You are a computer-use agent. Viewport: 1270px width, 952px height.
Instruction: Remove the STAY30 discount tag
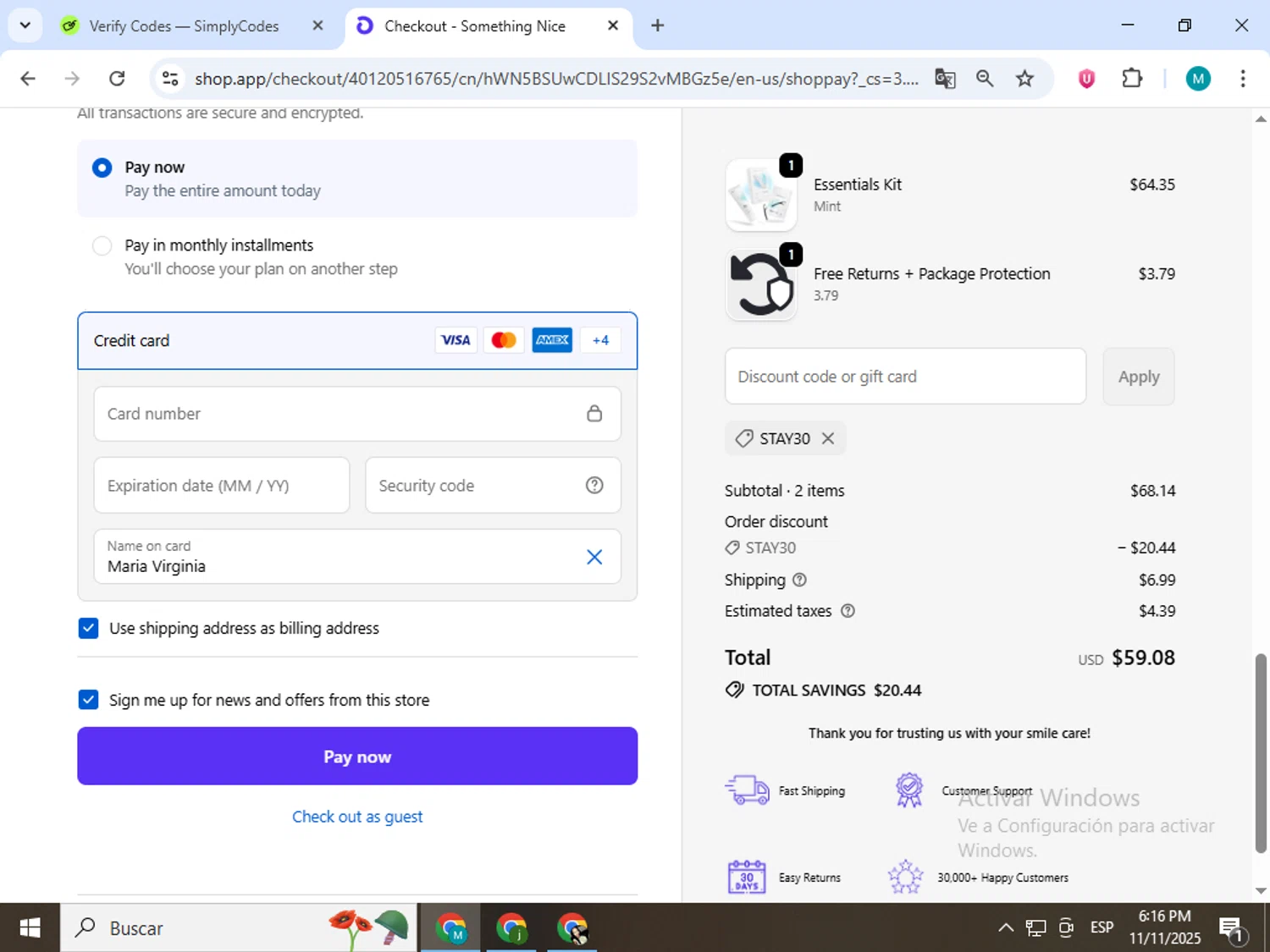828,438
